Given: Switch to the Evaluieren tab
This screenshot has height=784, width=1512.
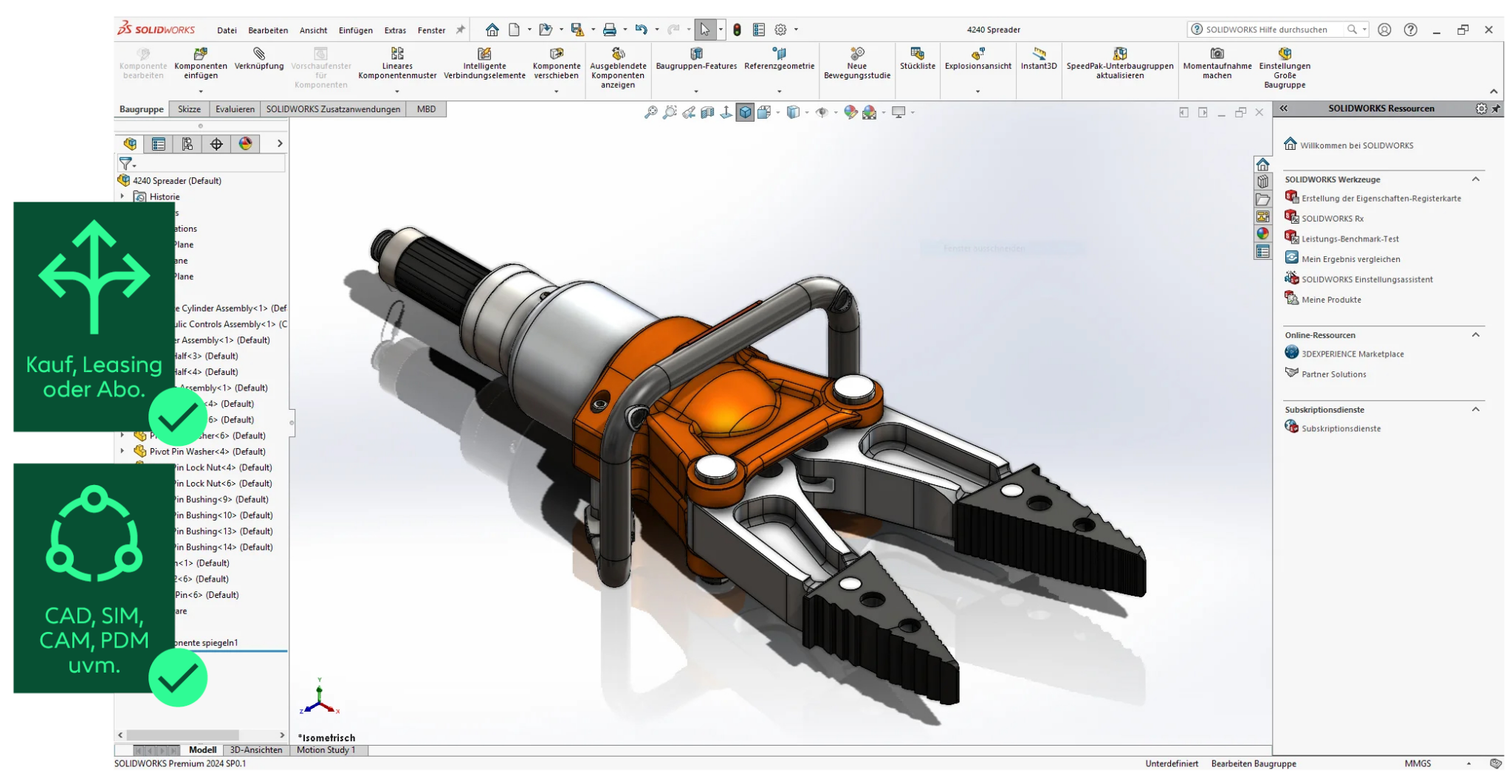Looking at the screenshot, I should [x=235, y=109].
